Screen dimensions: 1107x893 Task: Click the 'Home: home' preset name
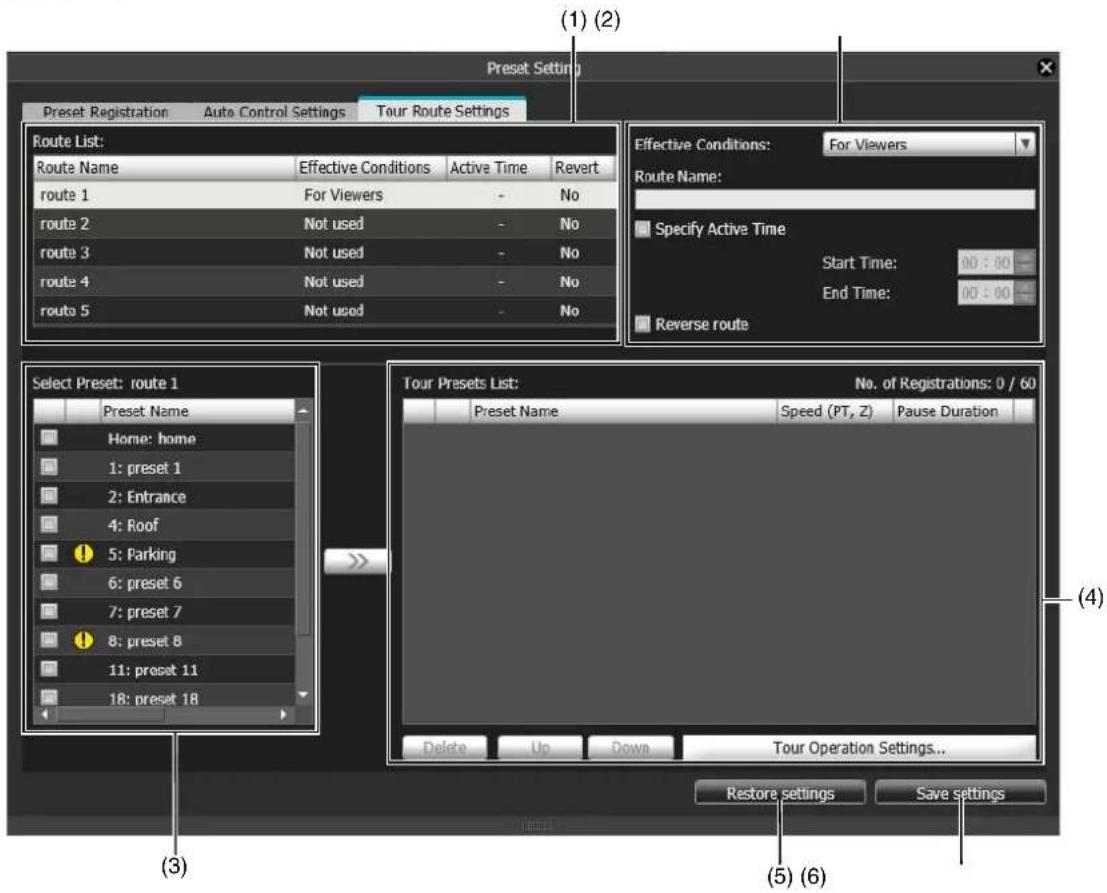(x=152, y=438)
